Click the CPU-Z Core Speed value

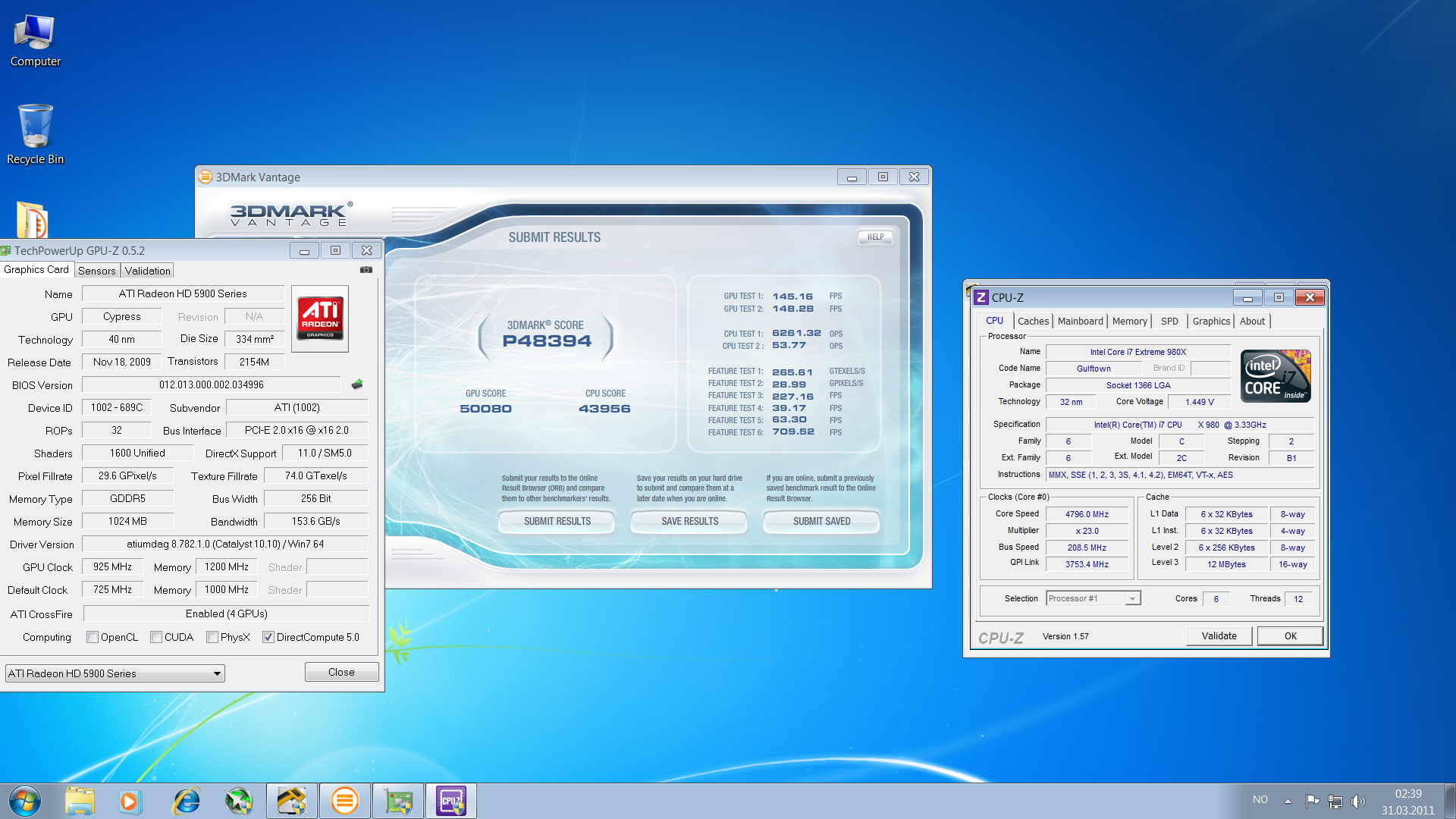pos(1087,514)
